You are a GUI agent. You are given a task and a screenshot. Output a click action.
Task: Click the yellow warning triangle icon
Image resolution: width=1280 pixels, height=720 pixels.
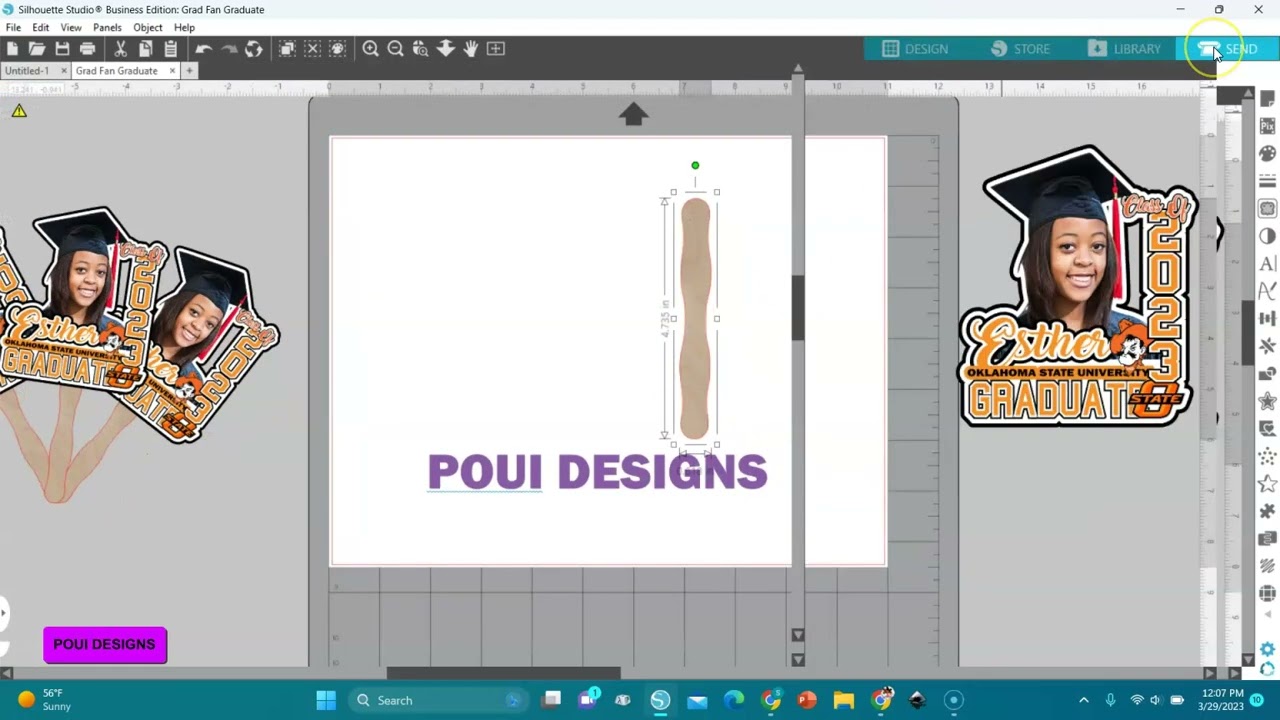[x=19, y=111]
